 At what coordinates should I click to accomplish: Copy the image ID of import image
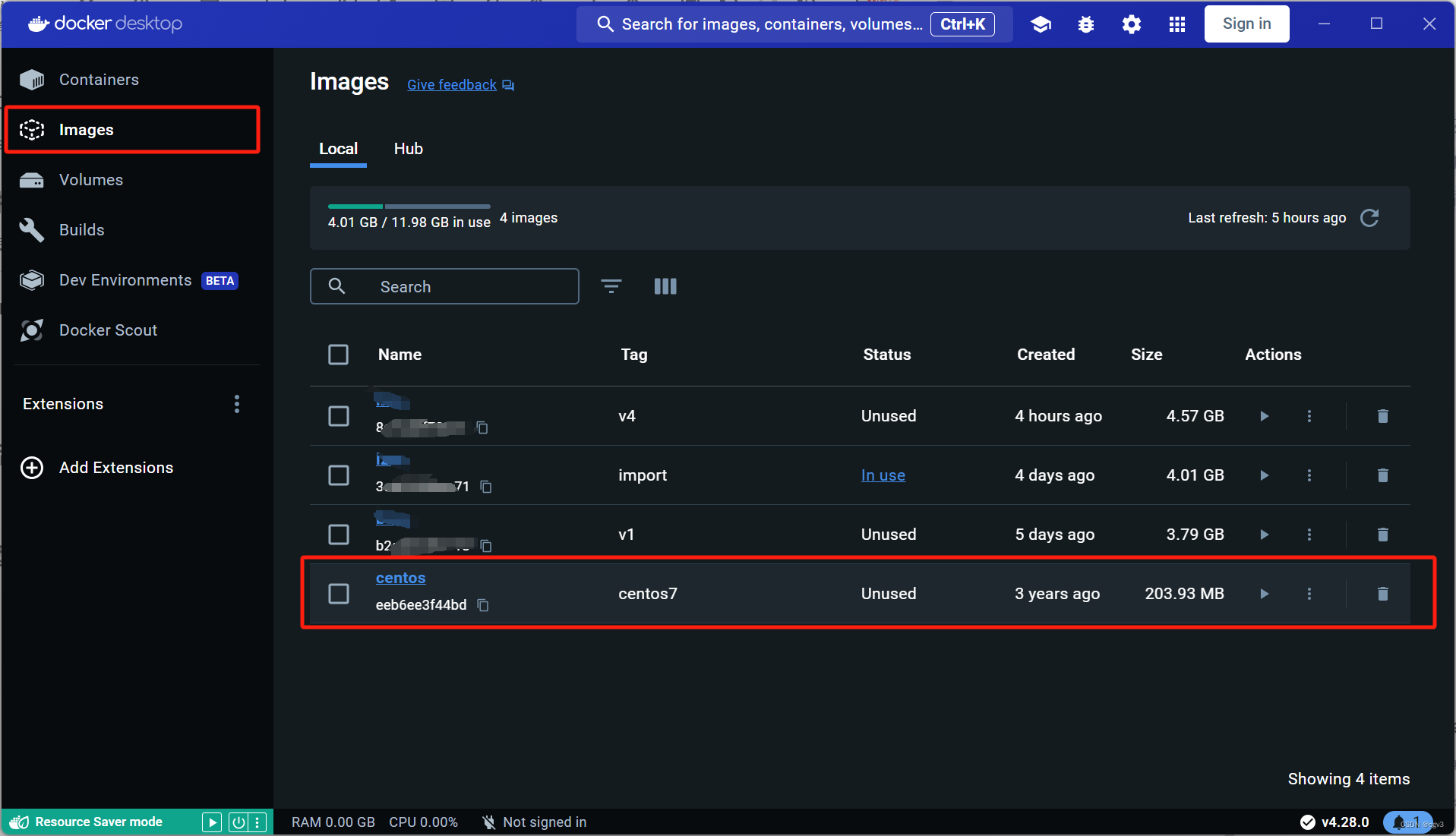pos(486,487)
